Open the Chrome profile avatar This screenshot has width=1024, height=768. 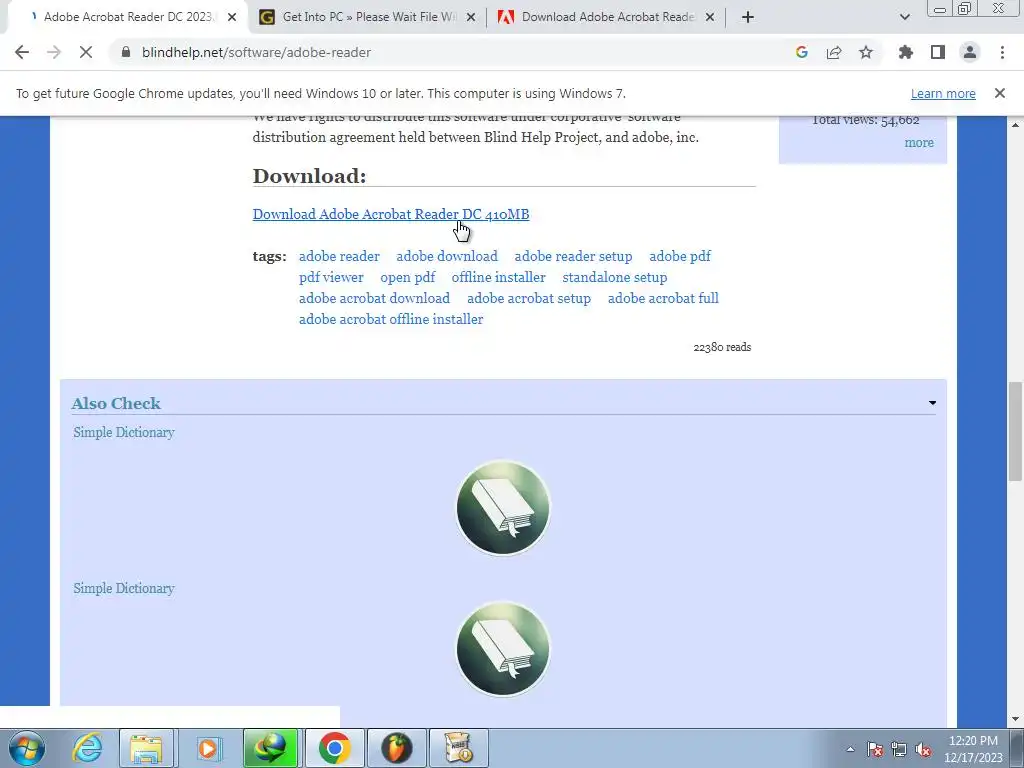coord(970,52)
